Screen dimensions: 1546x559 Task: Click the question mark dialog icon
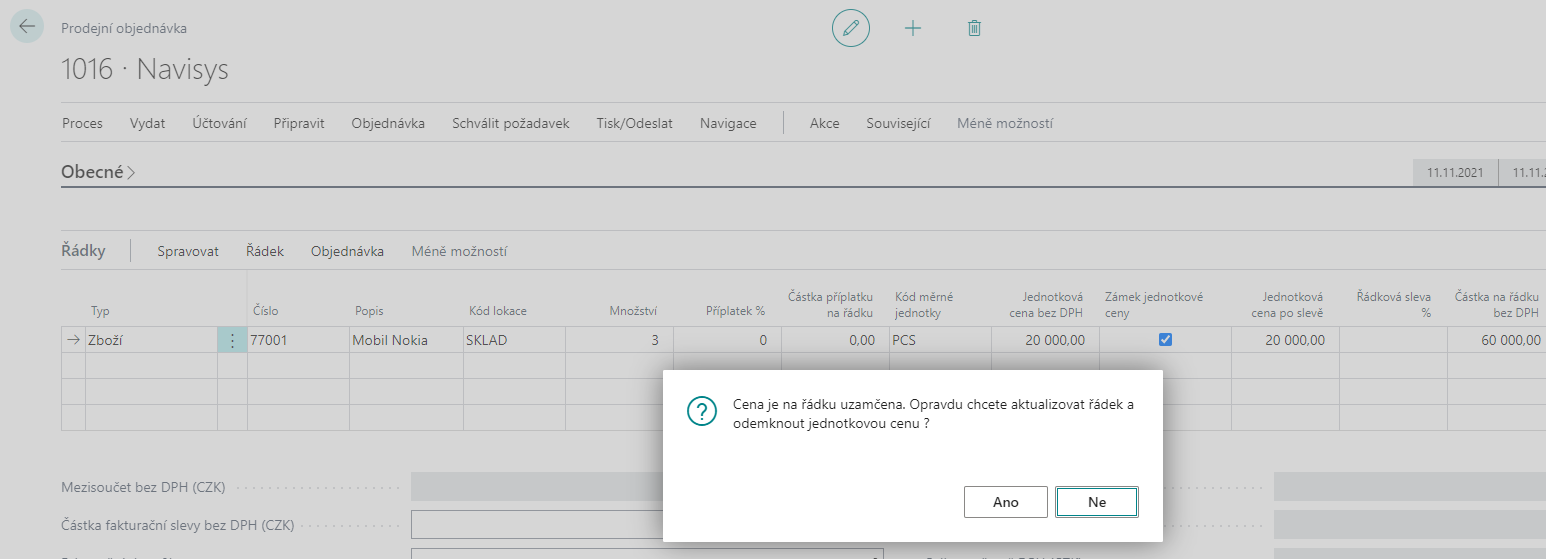tap(702, 411)
